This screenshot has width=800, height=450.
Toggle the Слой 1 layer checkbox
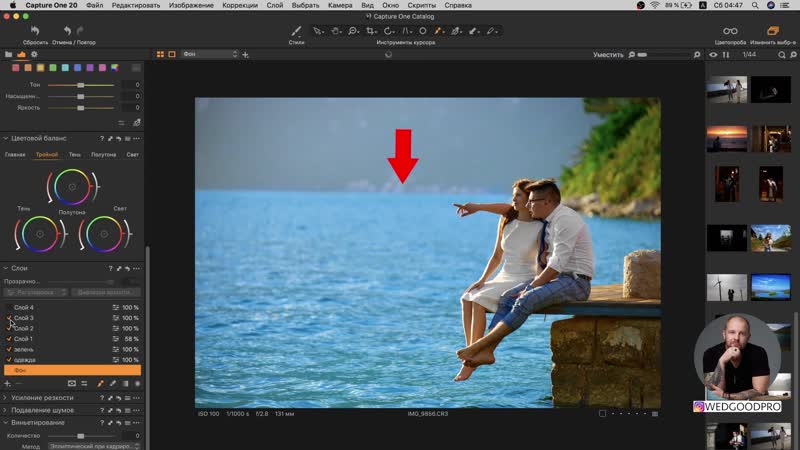pyautogui.click(x=9, y=339)
